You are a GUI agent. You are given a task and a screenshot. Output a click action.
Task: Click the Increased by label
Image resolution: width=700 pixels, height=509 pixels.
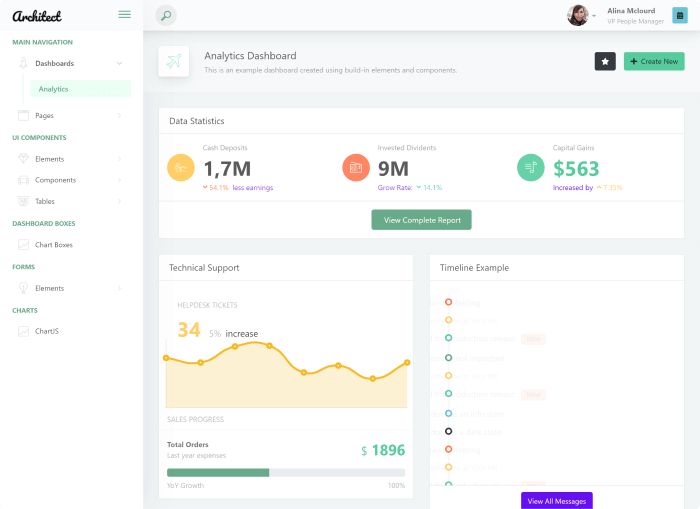click(573, 188)
